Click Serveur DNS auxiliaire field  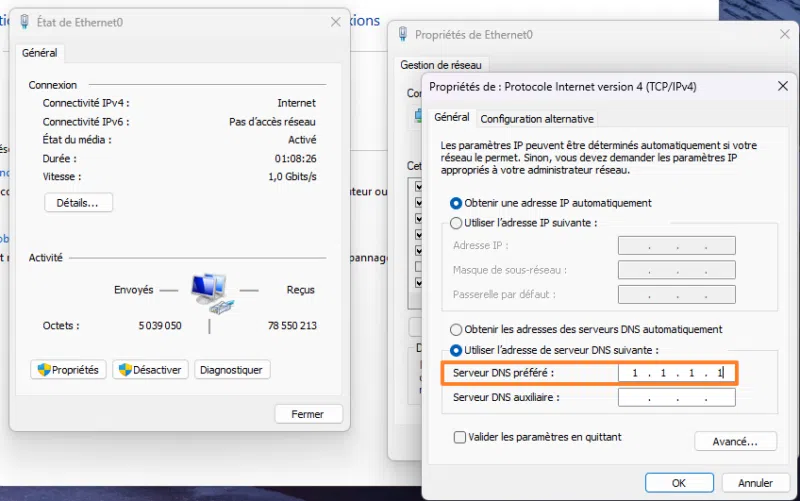pos(677,397)
